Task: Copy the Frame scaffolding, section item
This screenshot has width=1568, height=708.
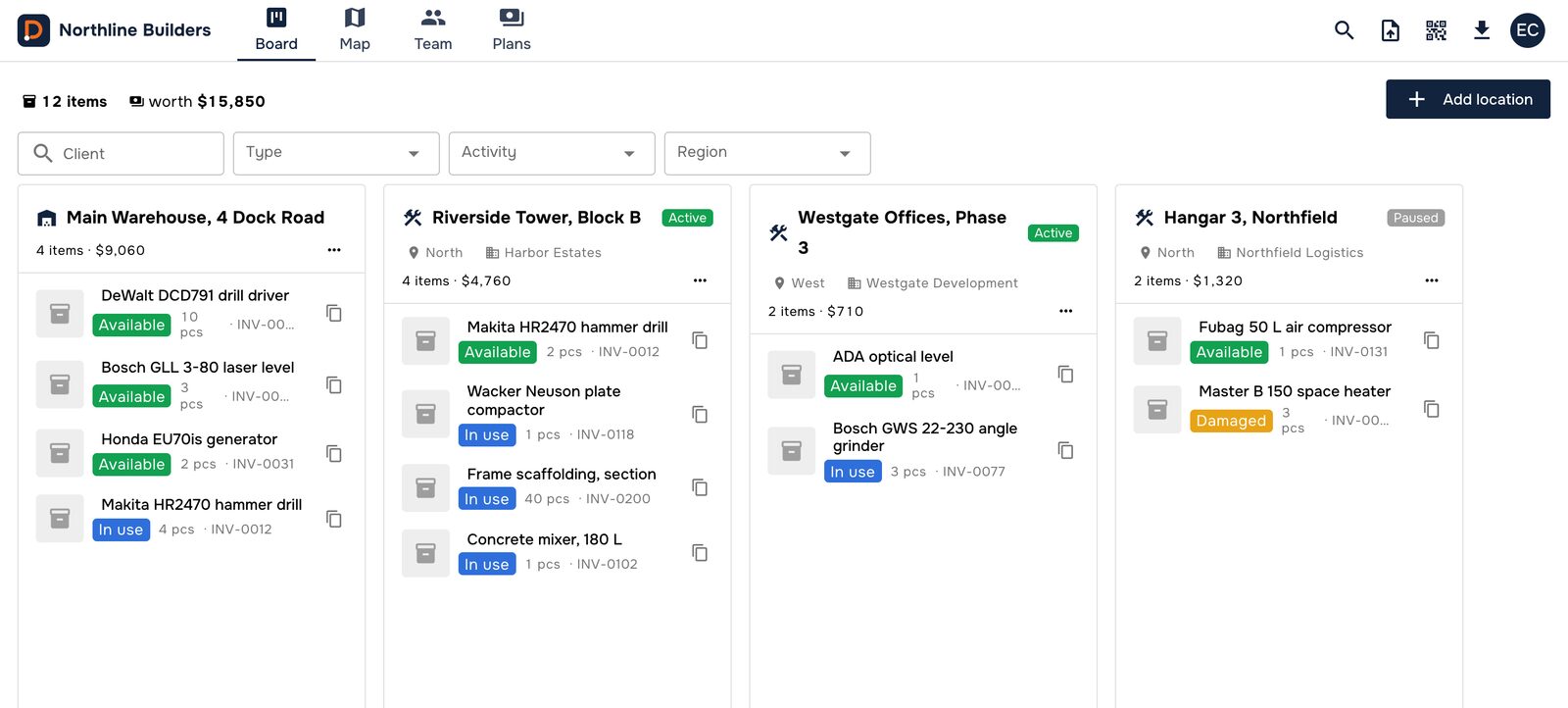Action: (700, 487)
